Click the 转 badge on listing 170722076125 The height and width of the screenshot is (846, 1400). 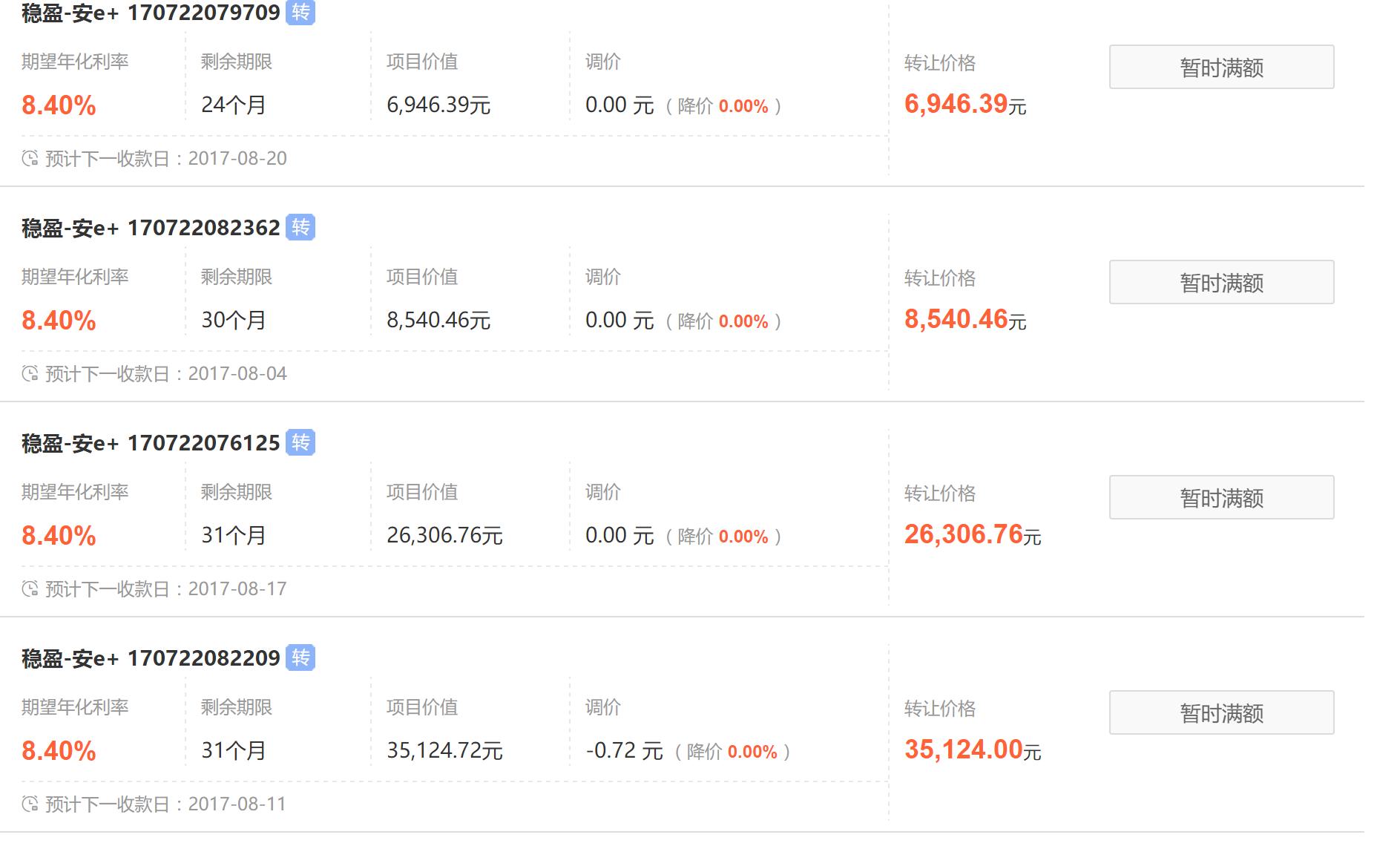click(302, 442)
